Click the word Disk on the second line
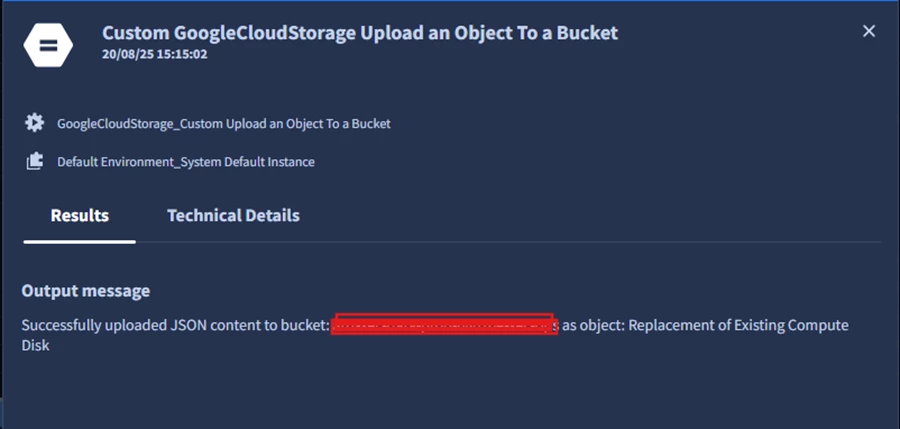The image size is (900, 429). (36, 345)
